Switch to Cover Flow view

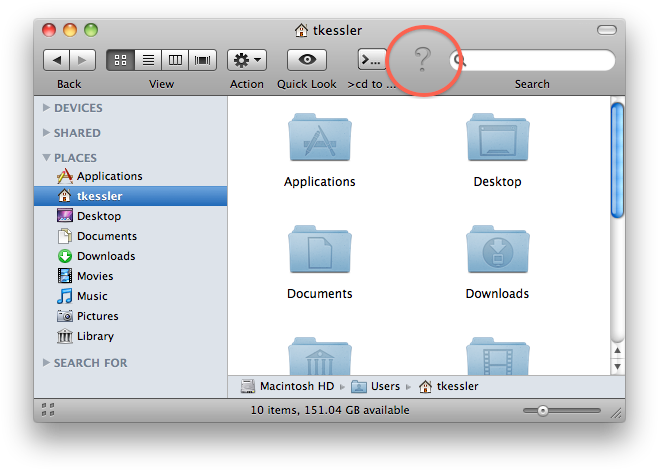click(x=203, y=60)
